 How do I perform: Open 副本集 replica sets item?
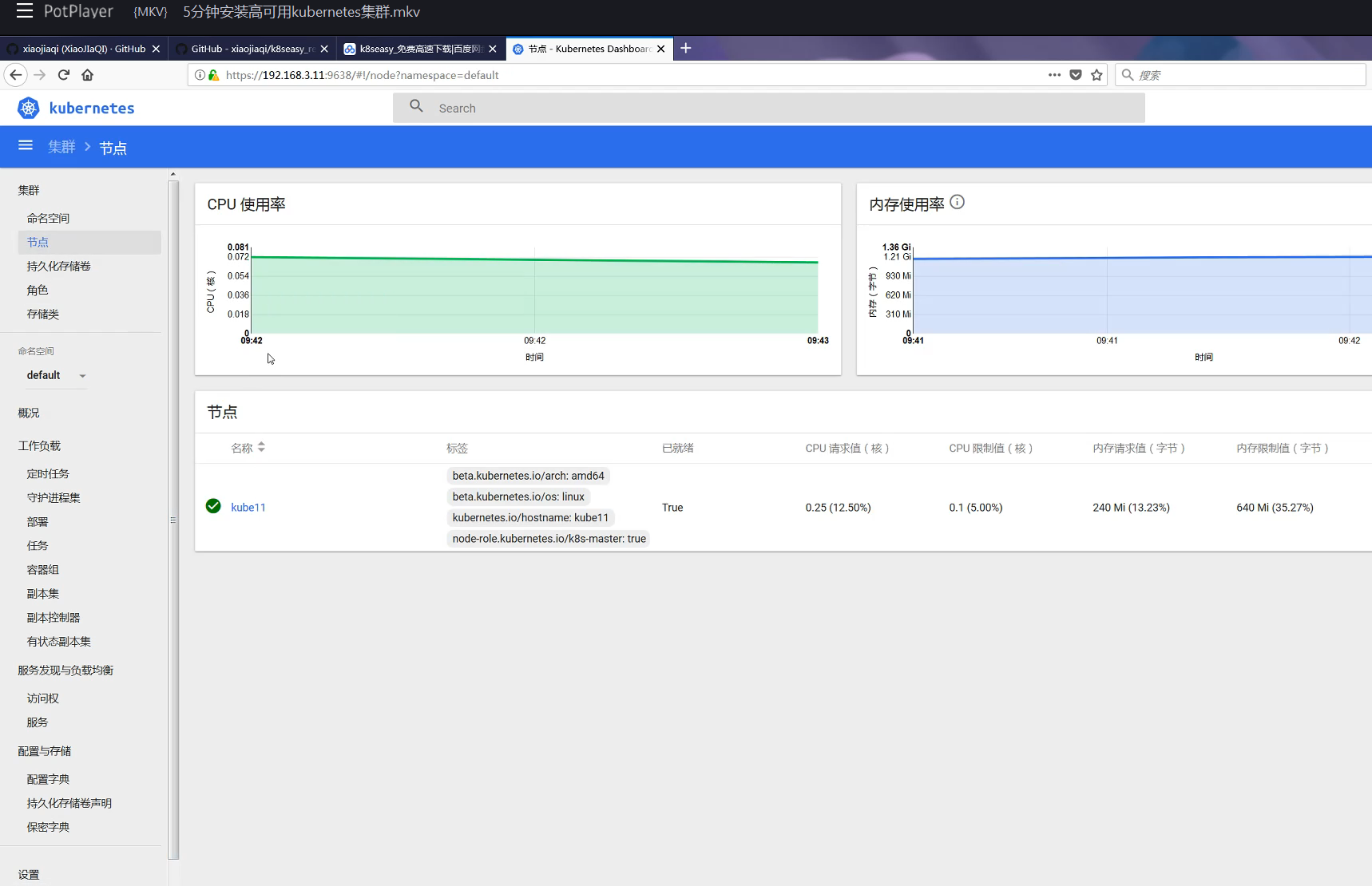tap(42, 593)
